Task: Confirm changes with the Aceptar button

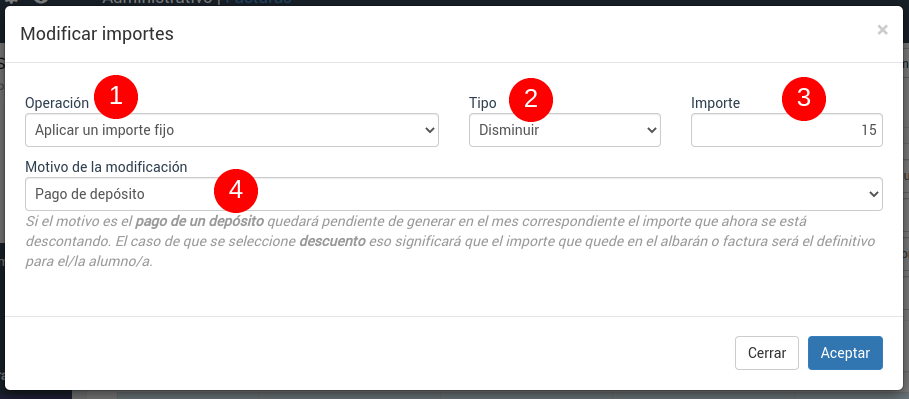Action: click(845, 353)
